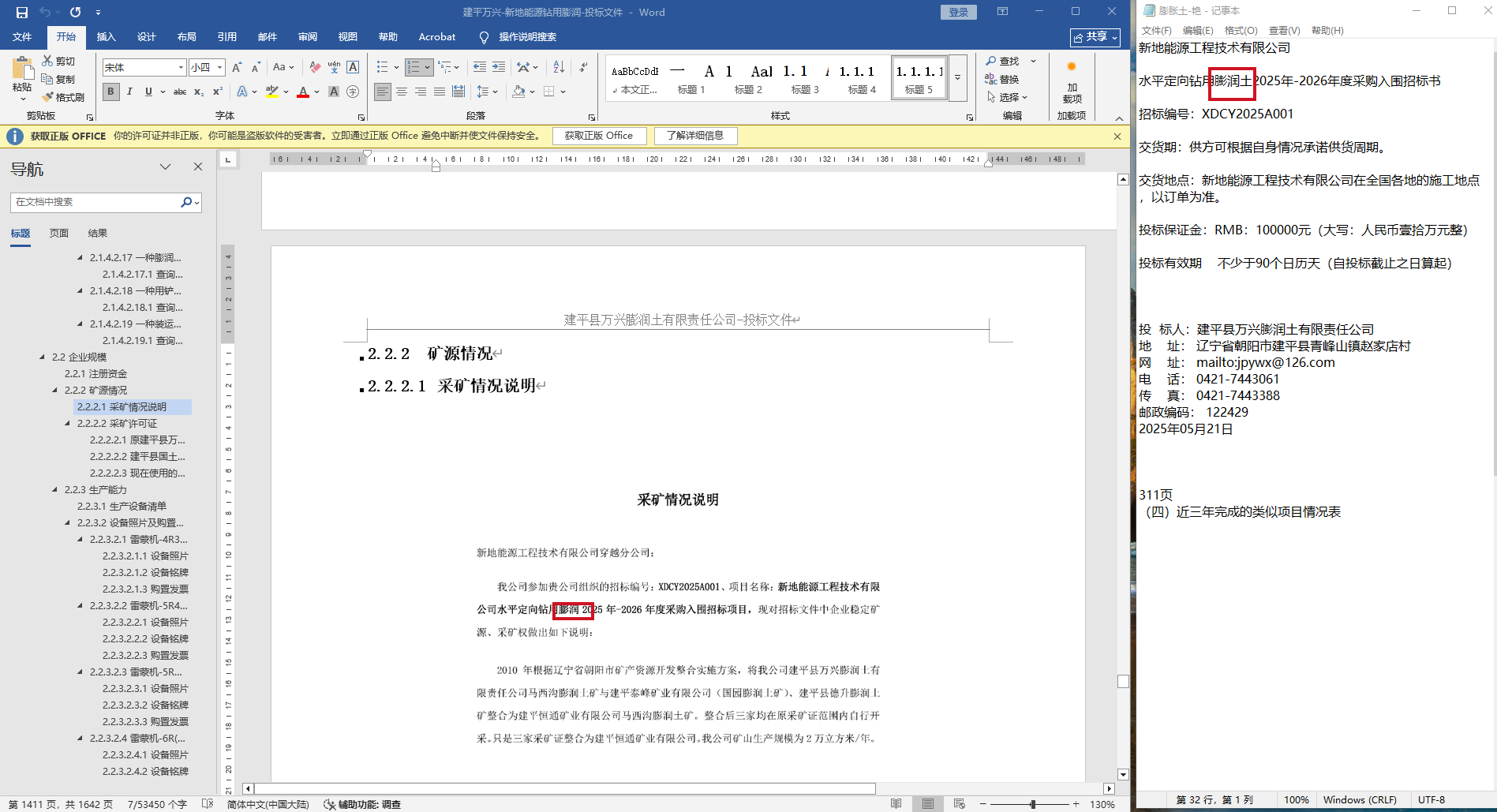
Task: Center-align the paragraph text
Action: point(402,92)
